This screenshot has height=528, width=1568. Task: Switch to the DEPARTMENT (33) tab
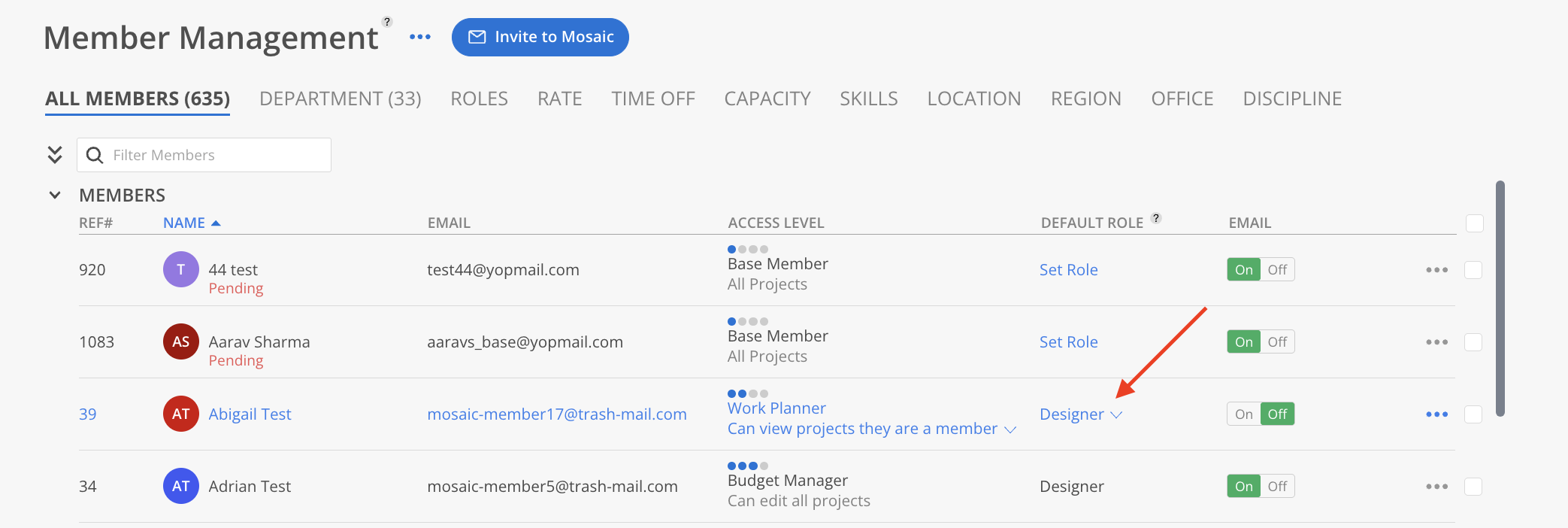coord(340,99)
